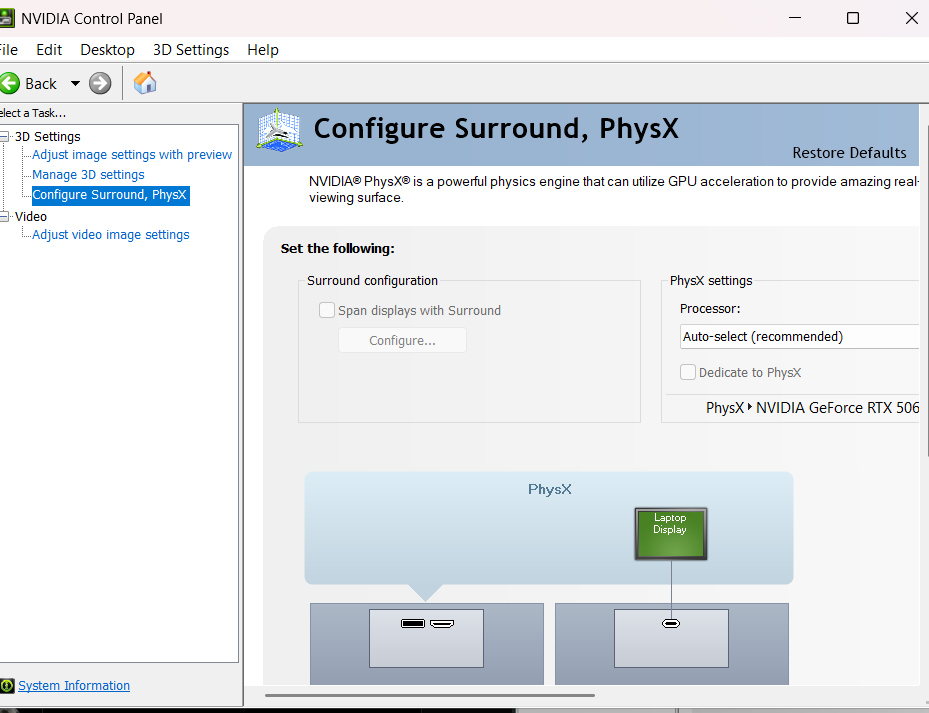Click the white HDMI connector icon
Screen dimensions: 929x713
pyautogui.click(x=442, y=624)
